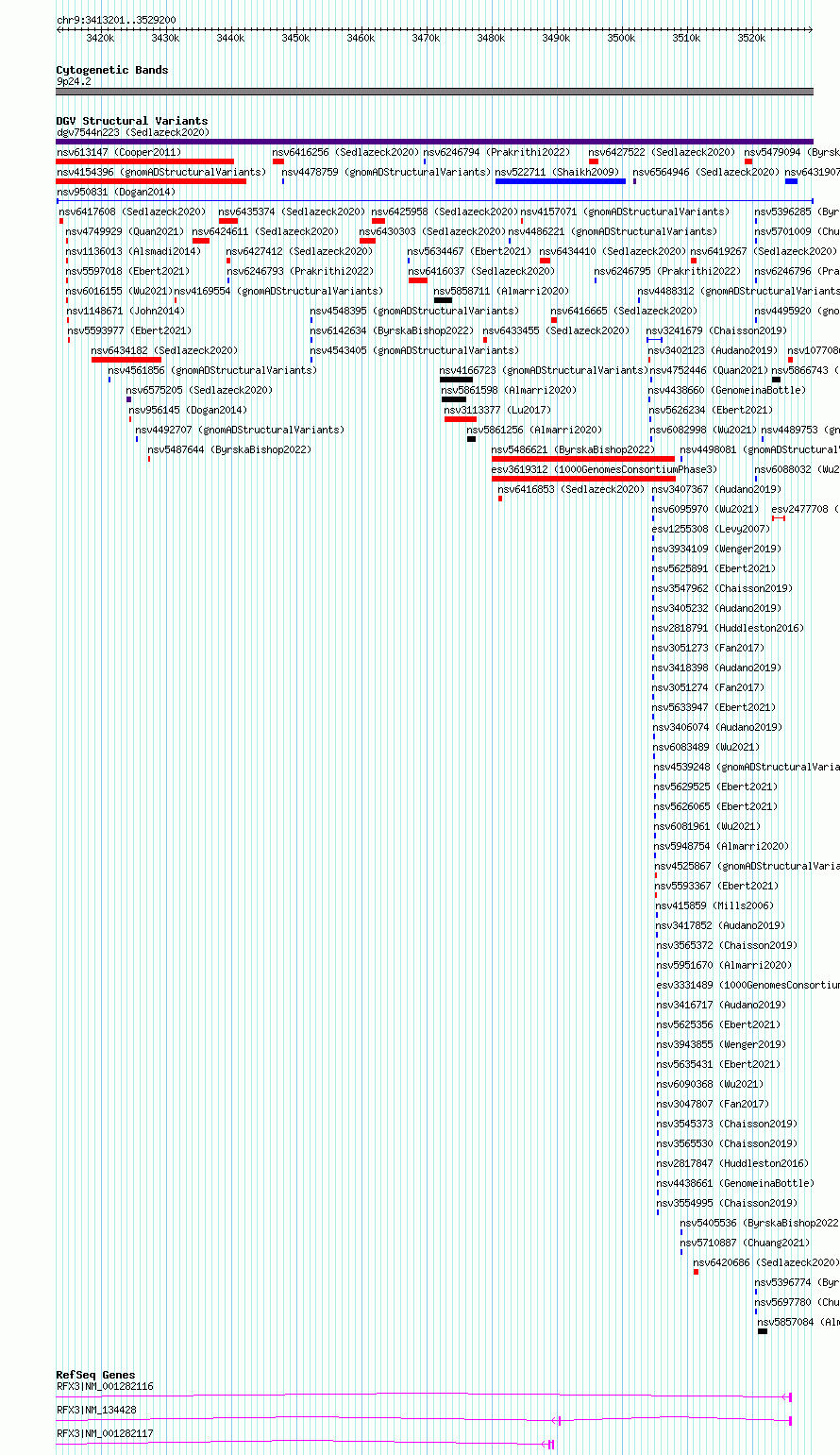840x1455 pixels.
Task: Open nsv5634467 (Ebert2021) label
Action: click(x=470, y=251)
